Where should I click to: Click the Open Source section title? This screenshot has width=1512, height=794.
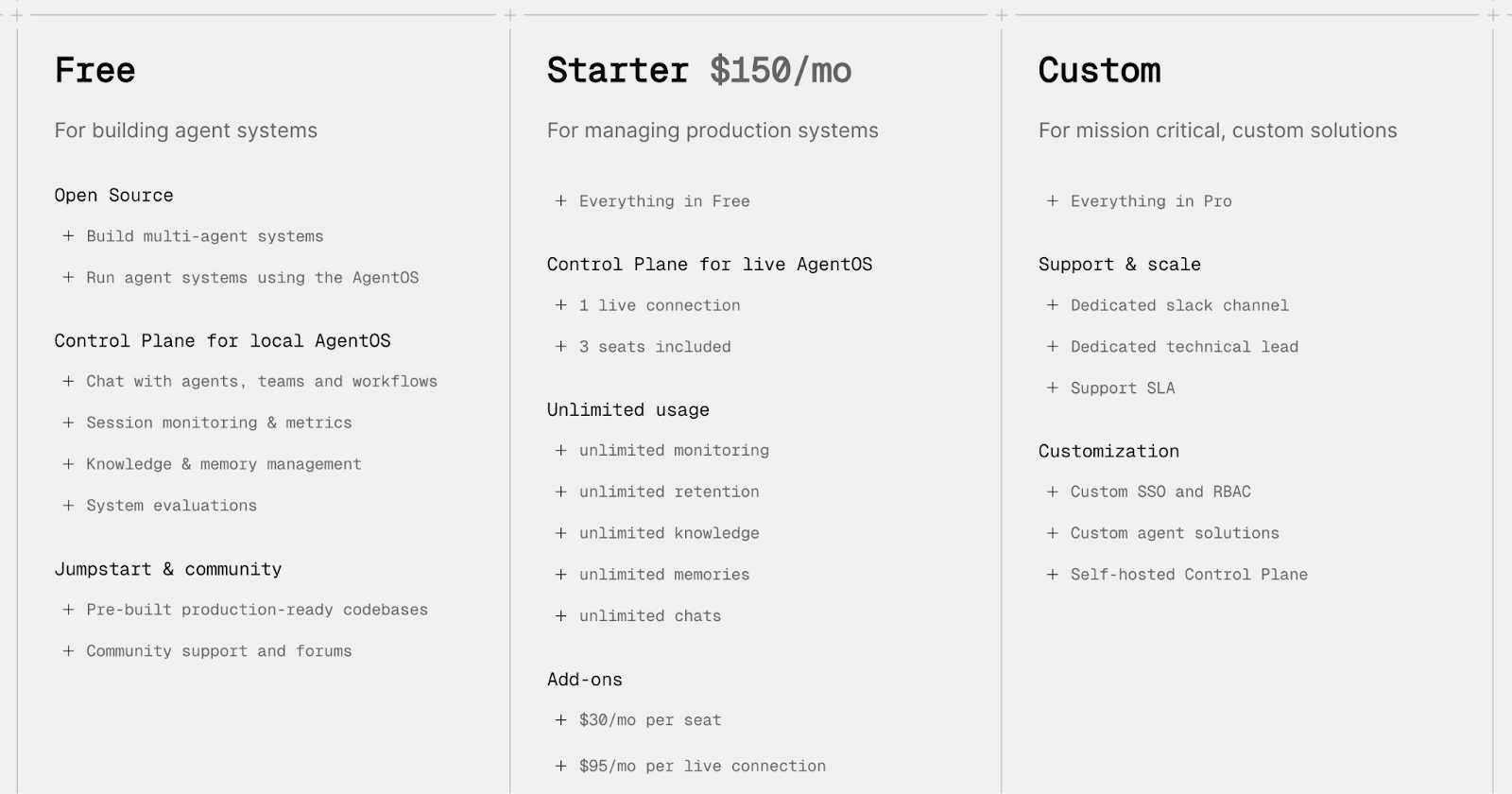tap(113, 196)
